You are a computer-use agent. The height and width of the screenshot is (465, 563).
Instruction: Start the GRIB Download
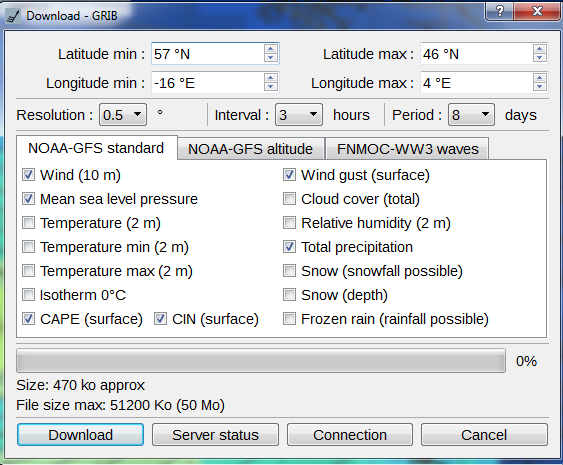[80, 435]
